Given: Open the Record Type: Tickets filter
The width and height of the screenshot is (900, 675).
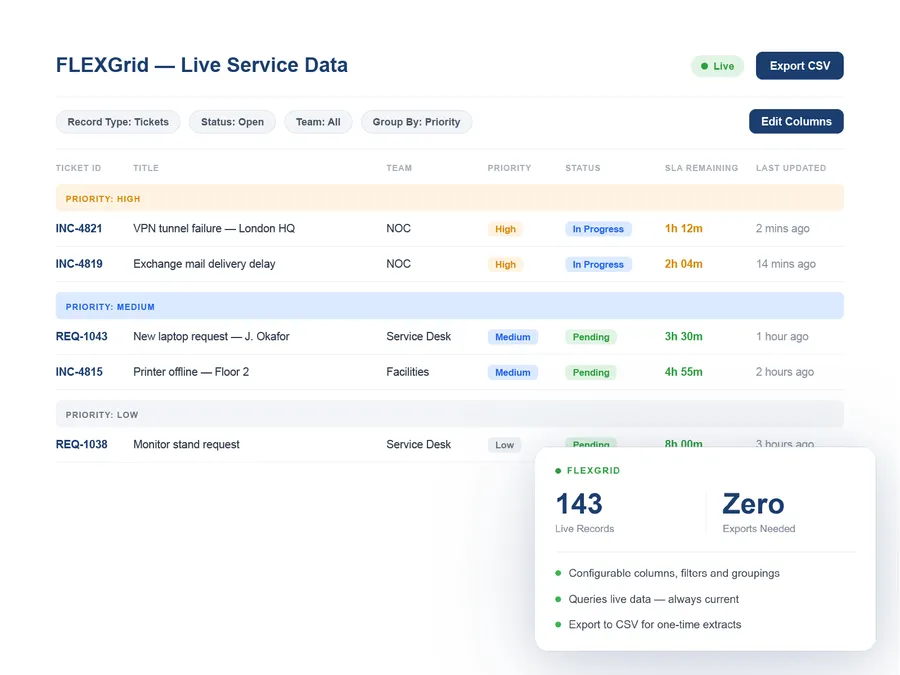Looking at the screenshot, I should click(118, 122).
